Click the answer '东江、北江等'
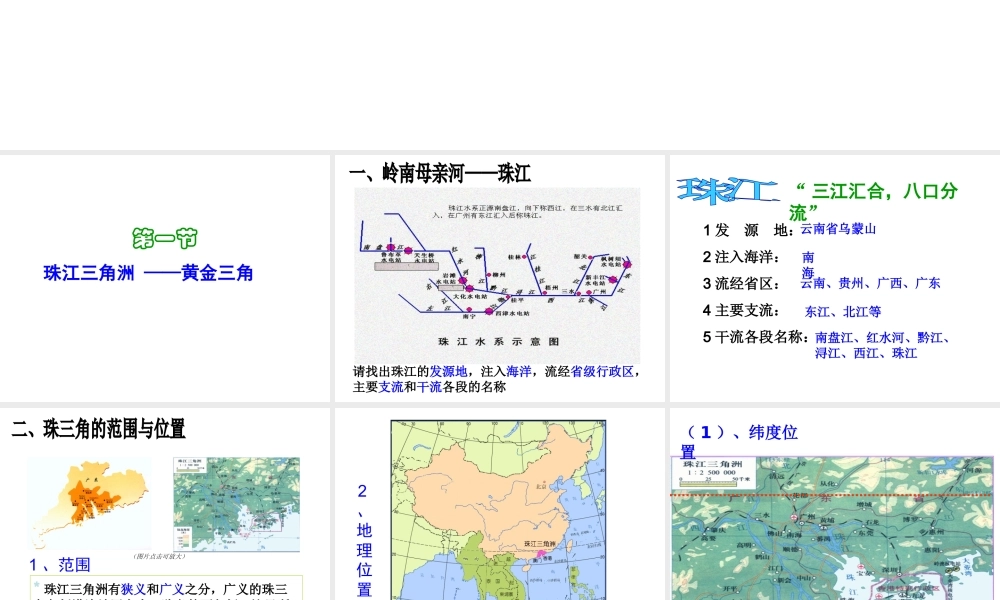The image size is (1000, 600). 842,312
